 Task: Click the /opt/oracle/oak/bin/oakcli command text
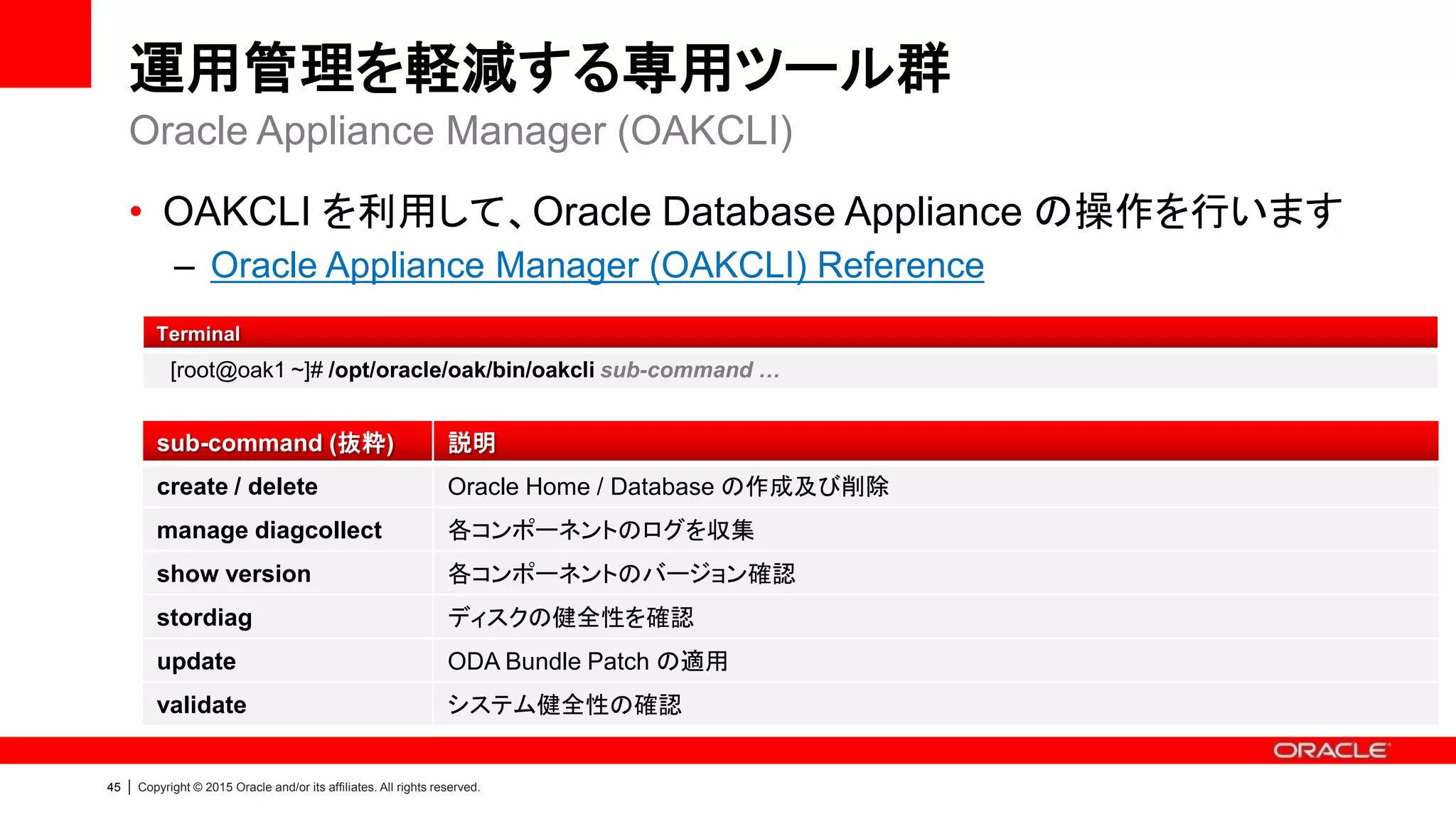(x=461, y=370)
